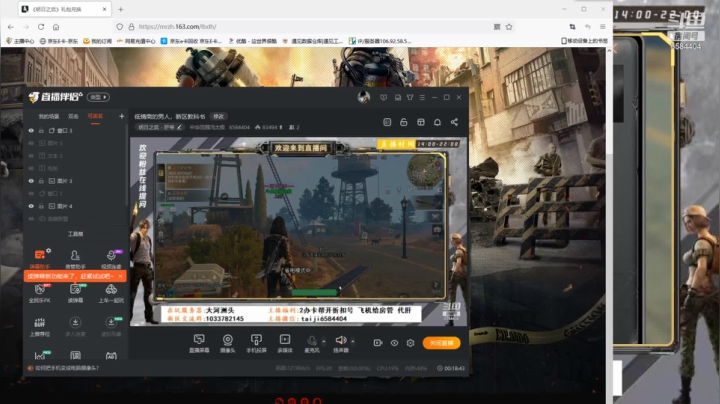Viewport: 720px width, 404px height.
Task: Click 修改 to edit stream title
Action: pos(219,117)
